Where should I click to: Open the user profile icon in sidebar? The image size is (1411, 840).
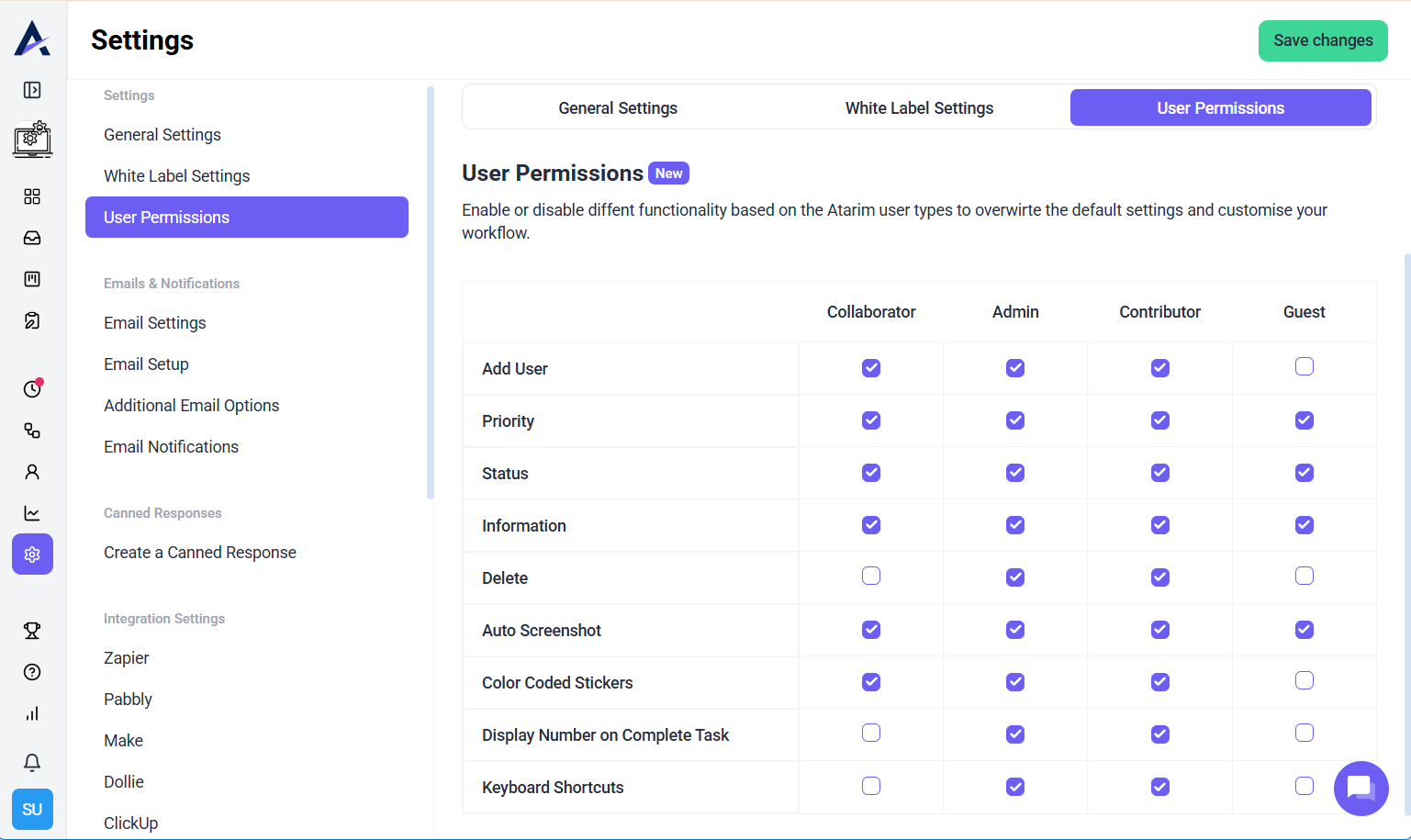coord(32,472)
